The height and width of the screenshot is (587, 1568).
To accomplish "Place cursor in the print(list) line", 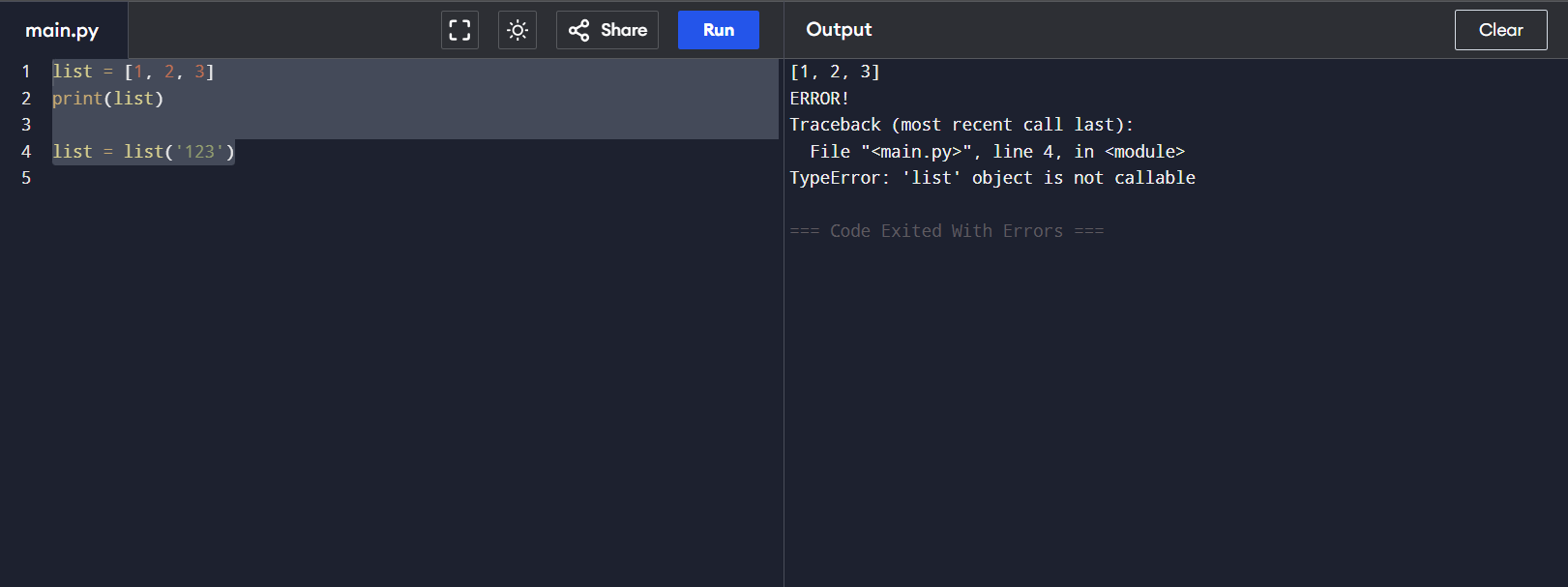I will 108,99.
